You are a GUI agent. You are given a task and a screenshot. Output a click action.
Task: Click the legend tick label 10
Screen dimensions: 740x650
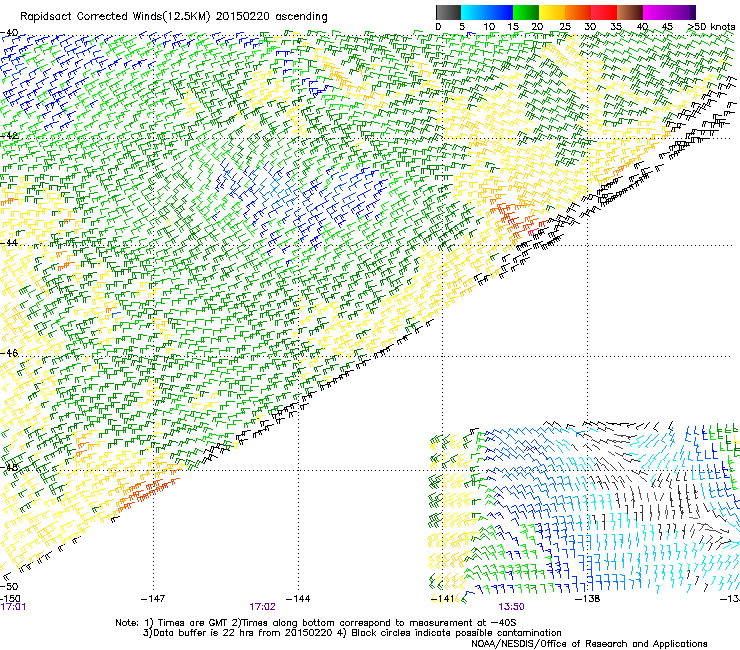click(489, 27)
